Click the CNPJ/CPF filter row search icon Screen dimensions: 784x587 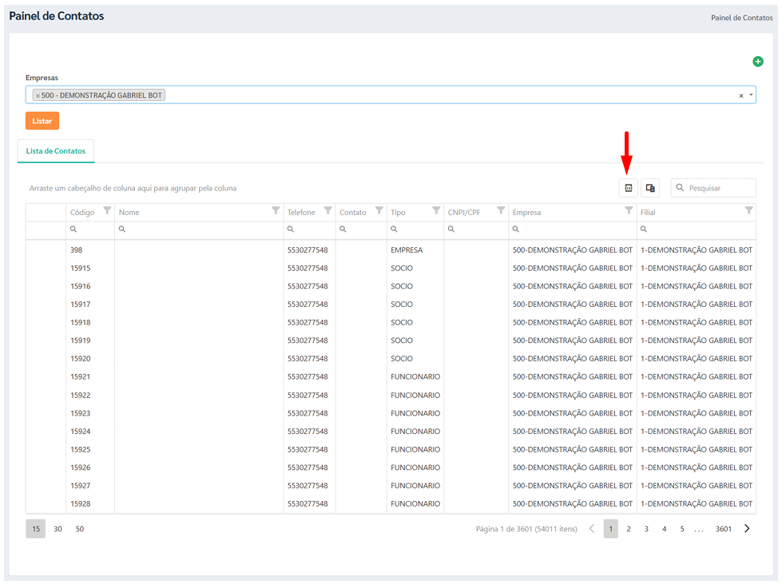[451, 229]
